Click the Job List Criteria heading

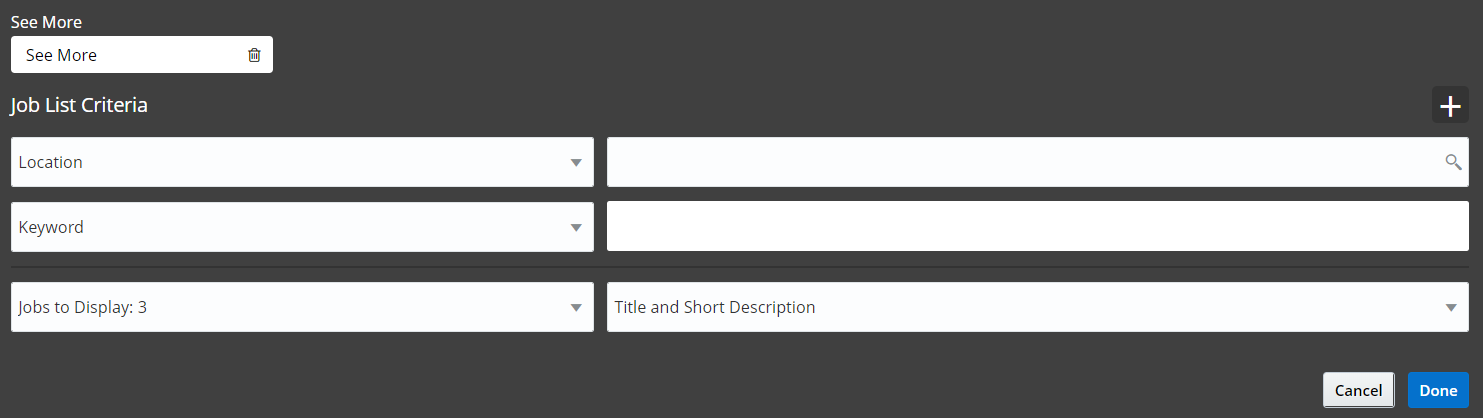79,104
